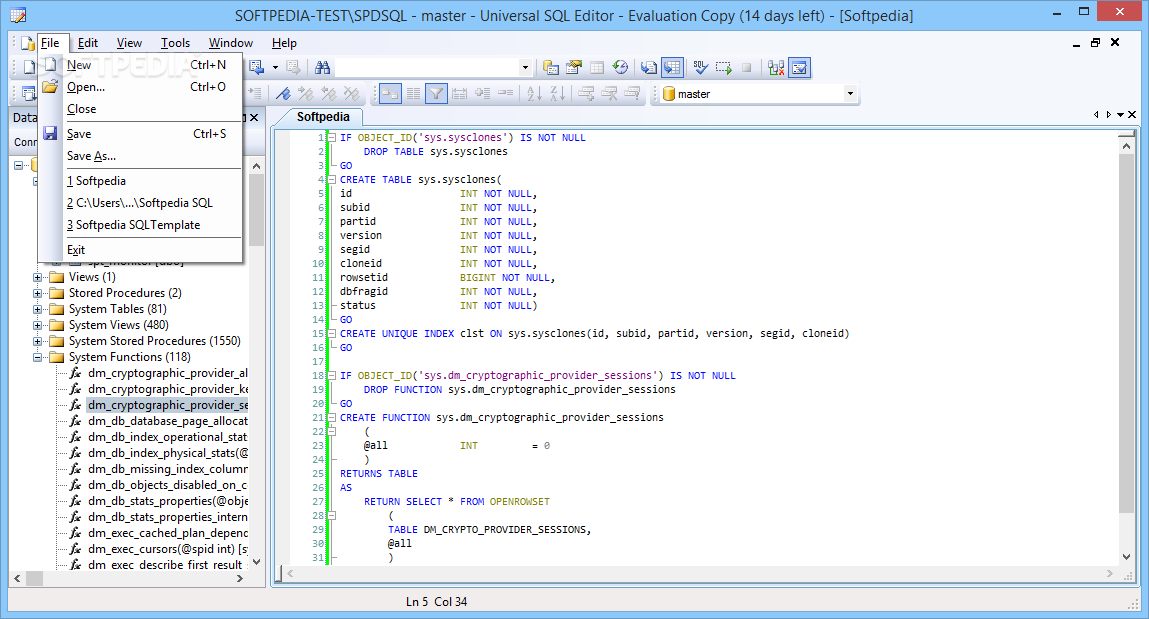
Task: Click the sort descending Z-A icon
Action: [558, 94]
